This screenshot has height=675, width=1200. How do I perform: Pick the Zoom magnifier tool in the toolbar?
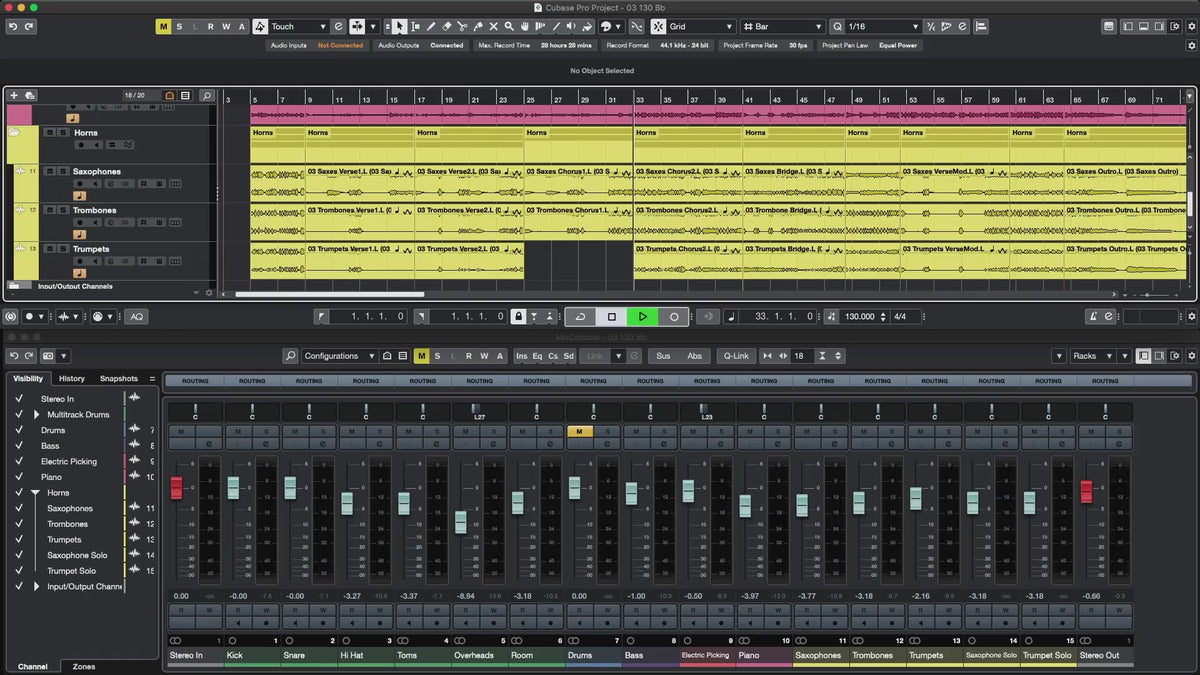click(509, 27)
